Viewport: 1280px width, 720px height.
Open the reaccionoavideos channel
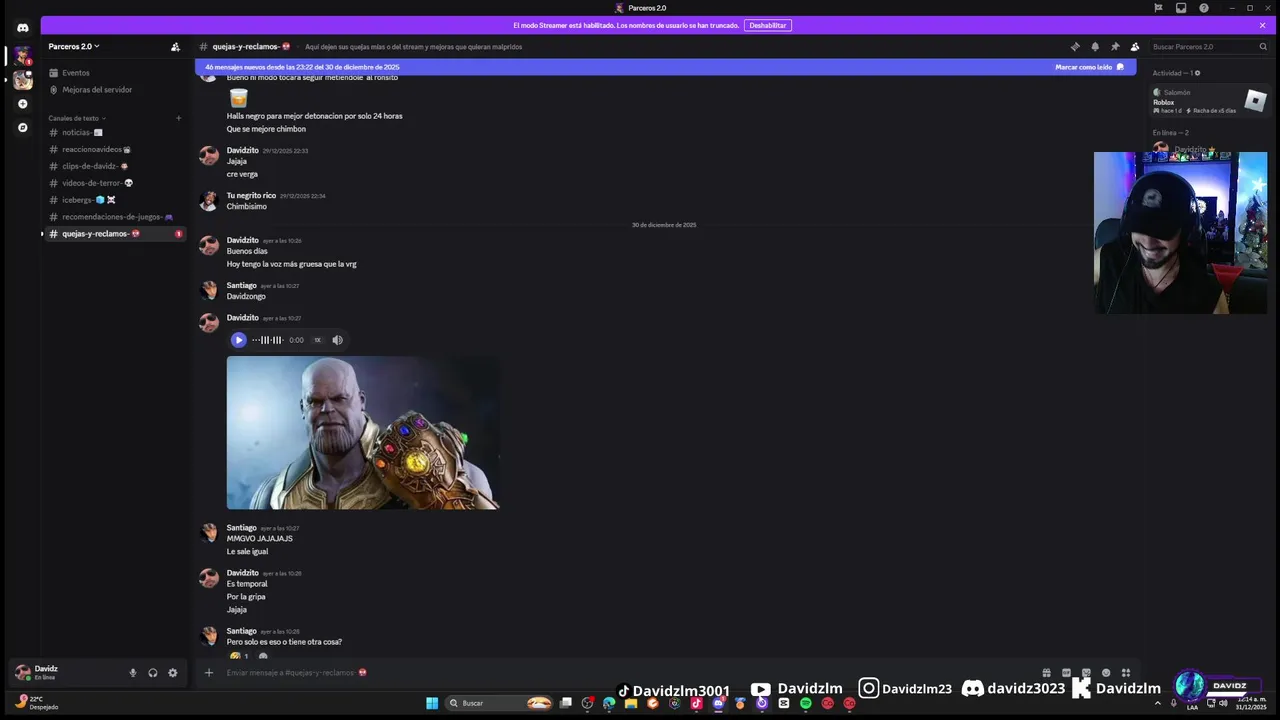coord(113,149)
